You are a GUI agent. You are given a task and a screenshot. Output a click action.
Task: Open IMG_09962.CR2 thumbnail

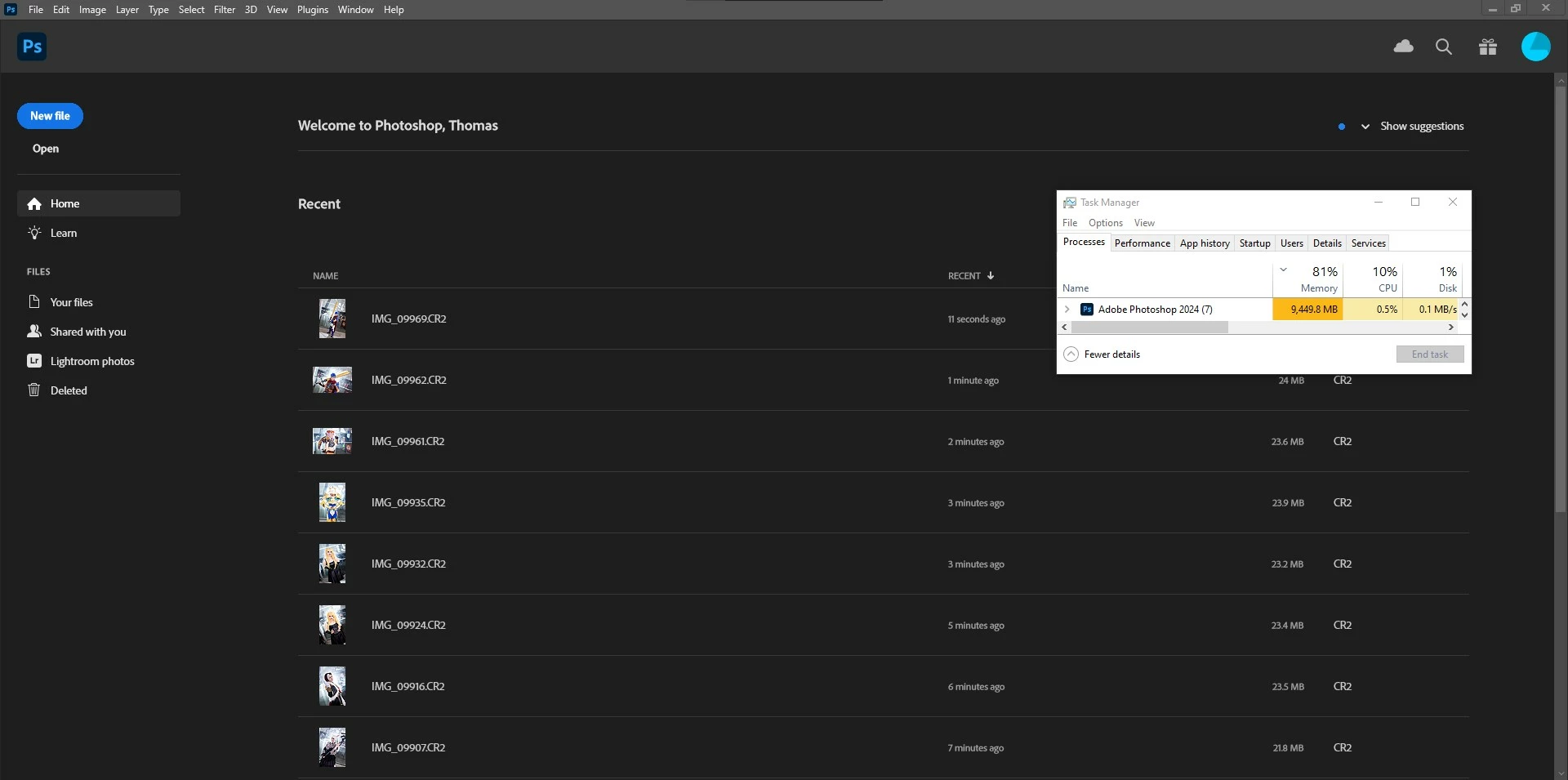[332, 380]
